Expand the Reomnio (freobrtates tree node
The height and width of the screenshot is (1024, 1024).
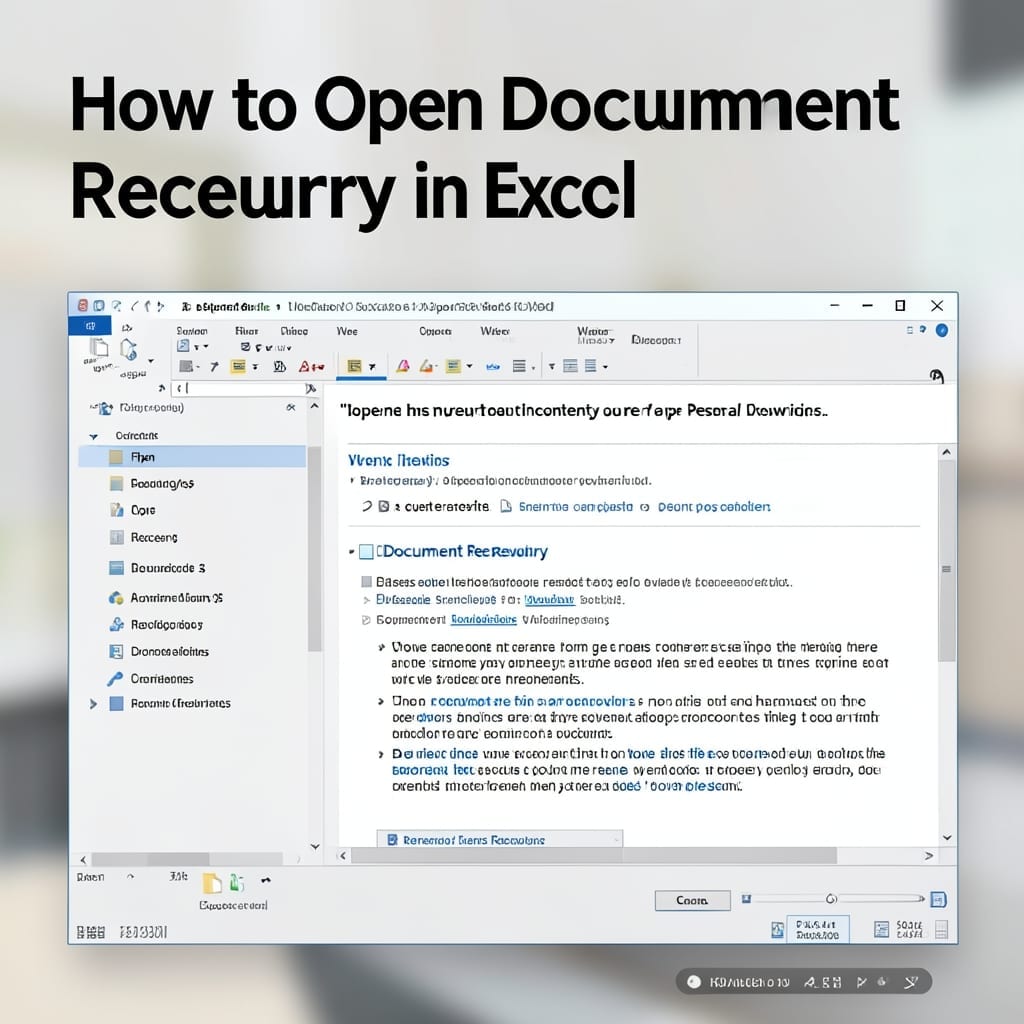(x=93, y=704)
